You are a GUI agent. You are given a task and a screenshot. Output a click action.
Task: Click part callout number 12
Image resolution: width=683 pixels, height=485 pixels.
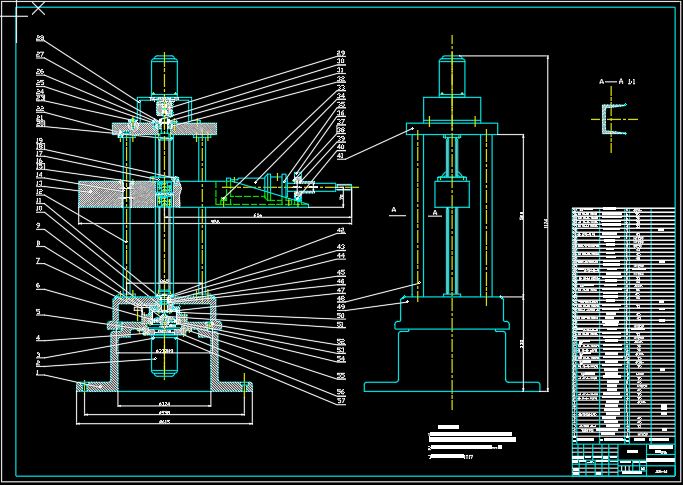40,192
